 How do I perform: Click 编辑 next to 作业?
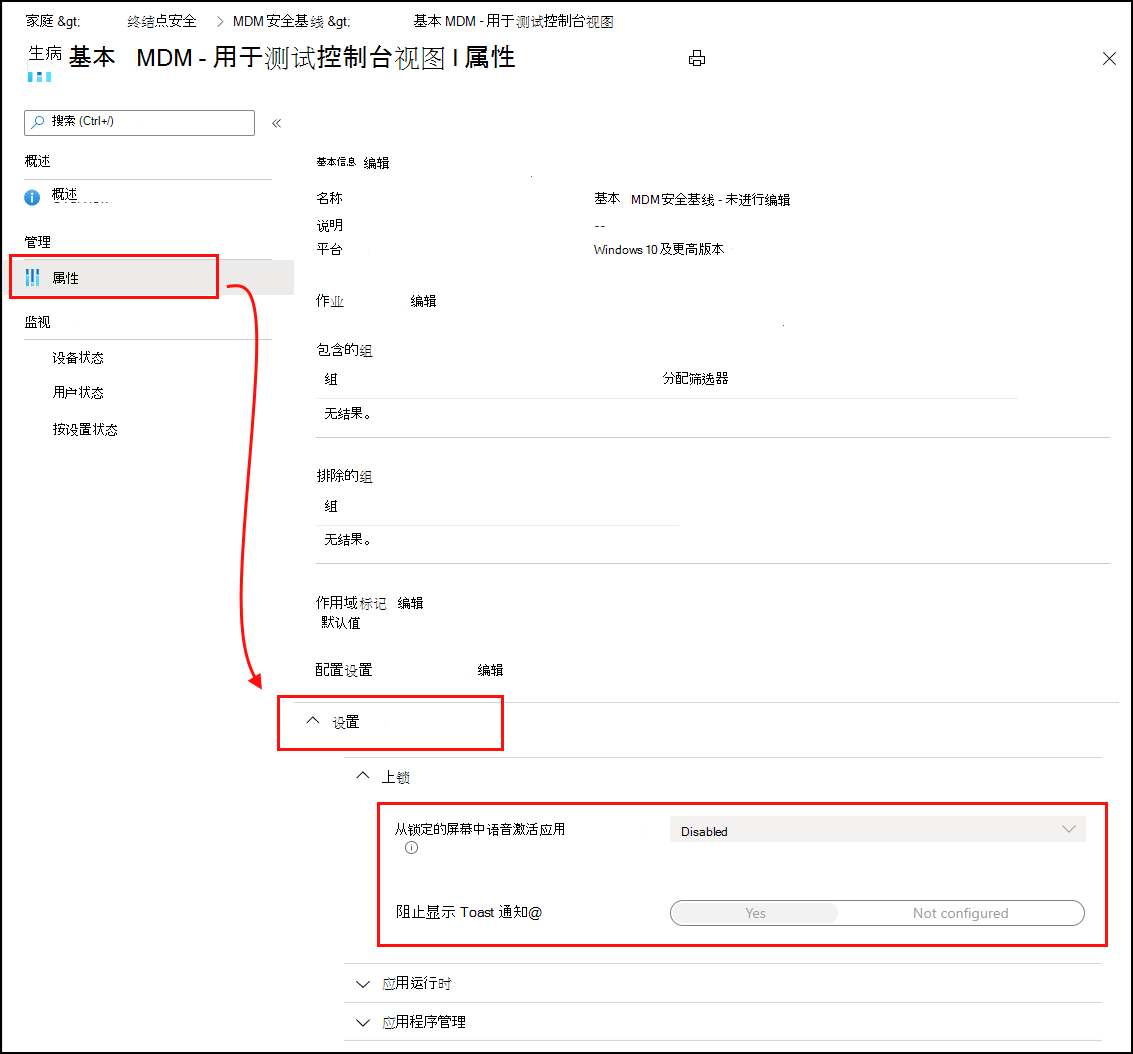[423, 301]
